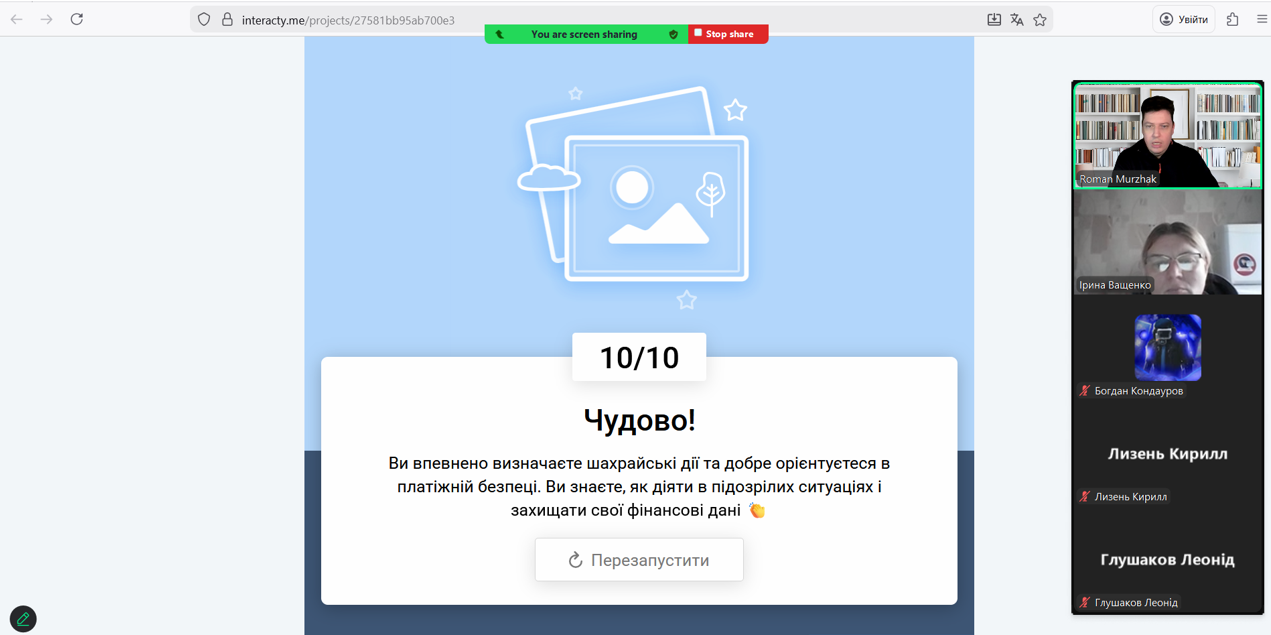Screen dimensions: 1271x635
Task: Click the interacty.me address bar URL
Action: 348,20
